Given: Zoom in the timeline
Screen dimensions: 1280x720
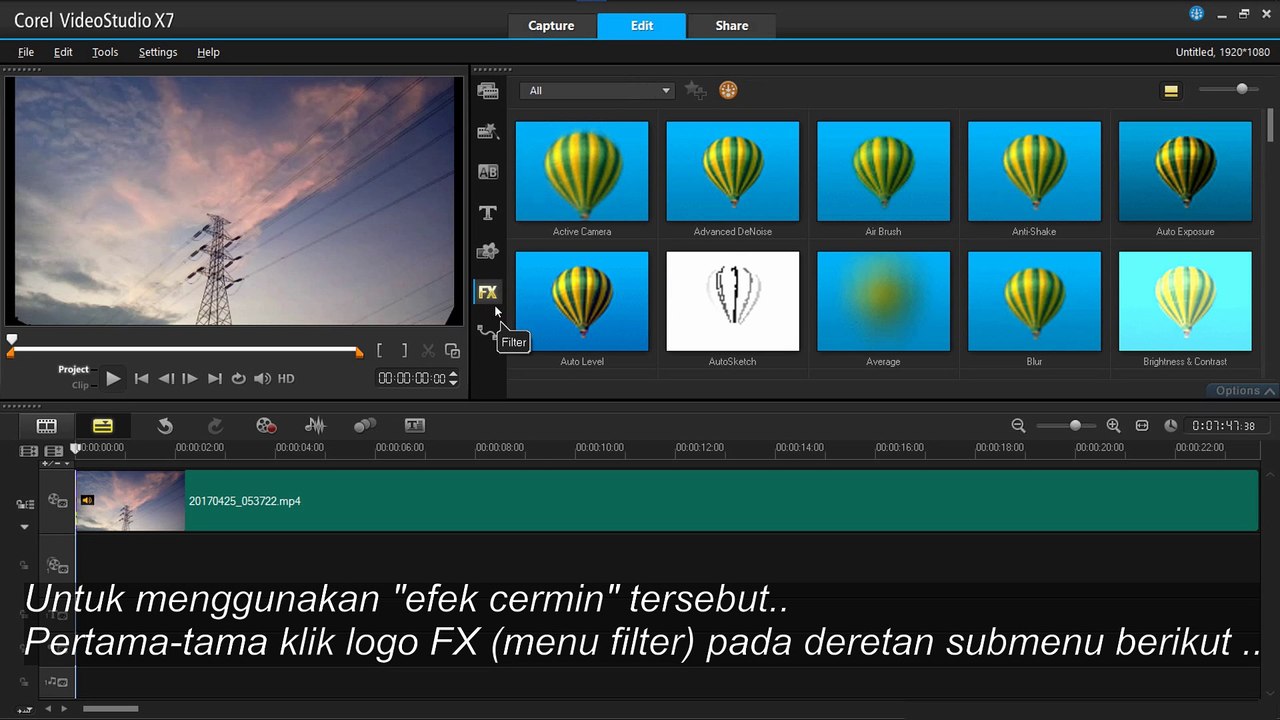Looking at the screenshot, I should 1113,426.
